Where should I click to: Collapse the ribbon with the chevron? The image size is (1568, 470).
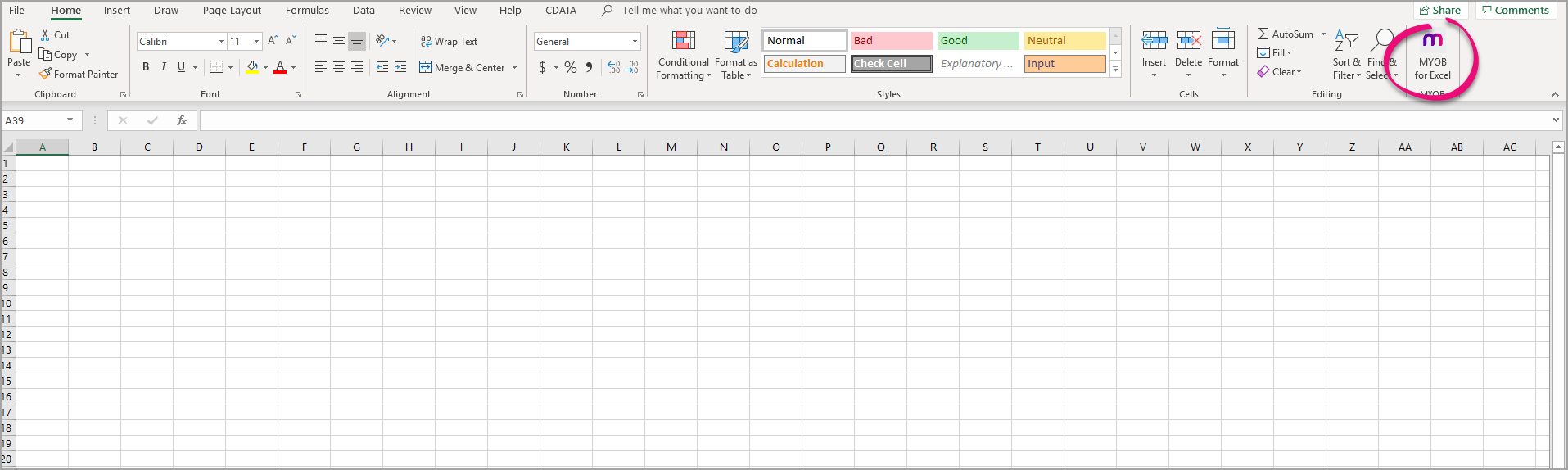1555,94
